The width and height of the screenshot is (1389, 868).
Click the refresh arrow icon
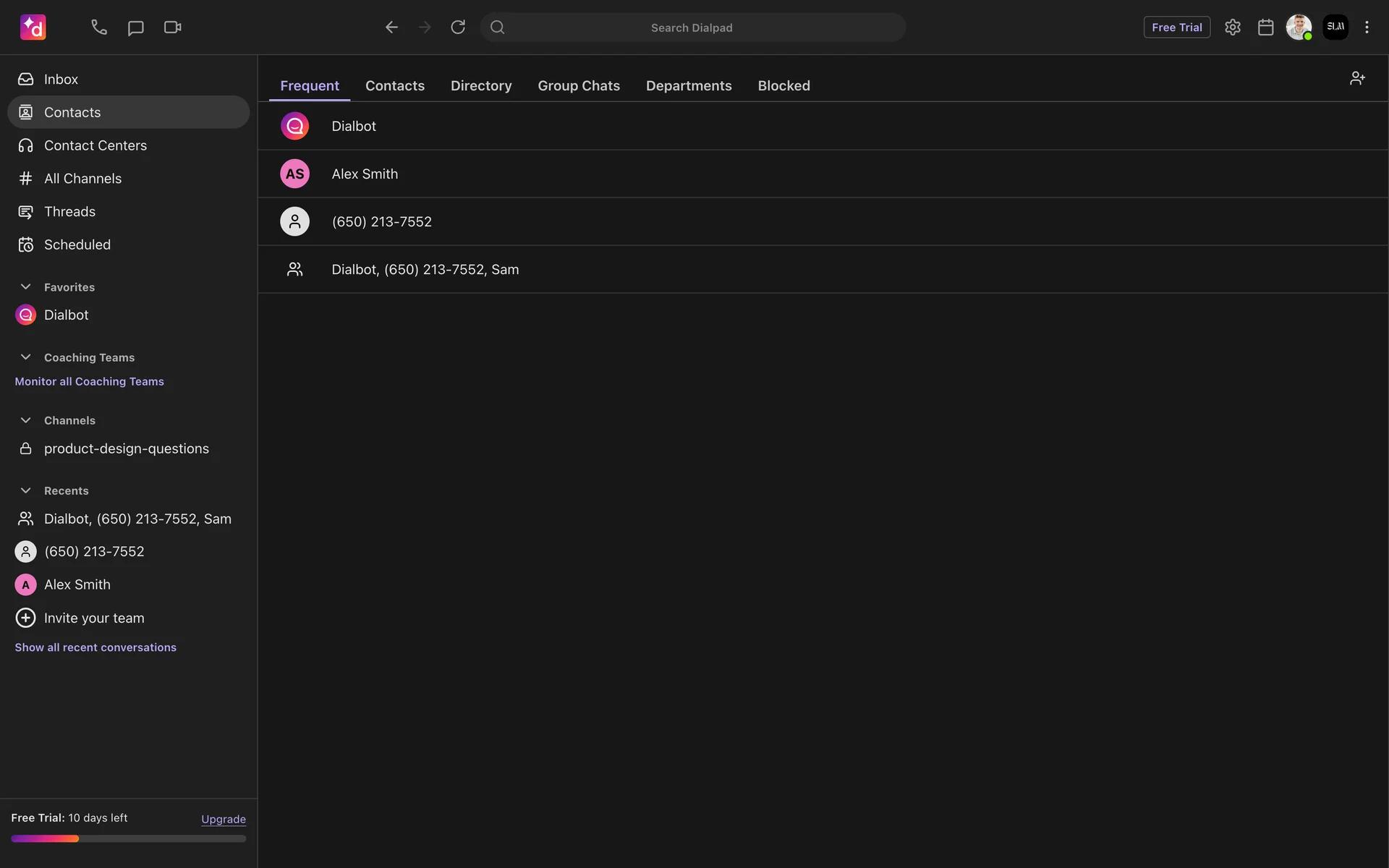coord(458,27)
